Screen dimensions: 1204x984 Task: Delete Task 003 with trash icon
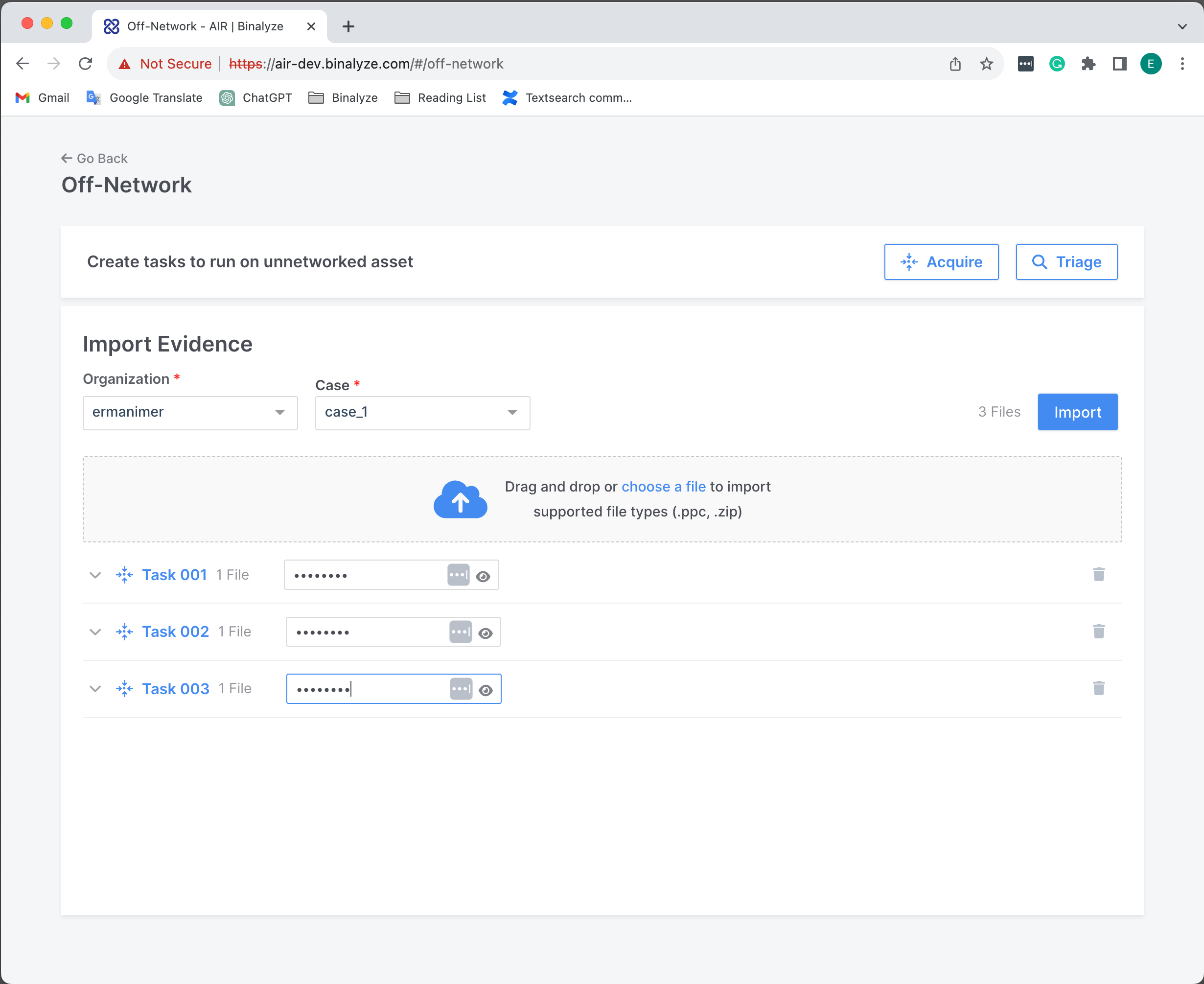point(1099,688)
